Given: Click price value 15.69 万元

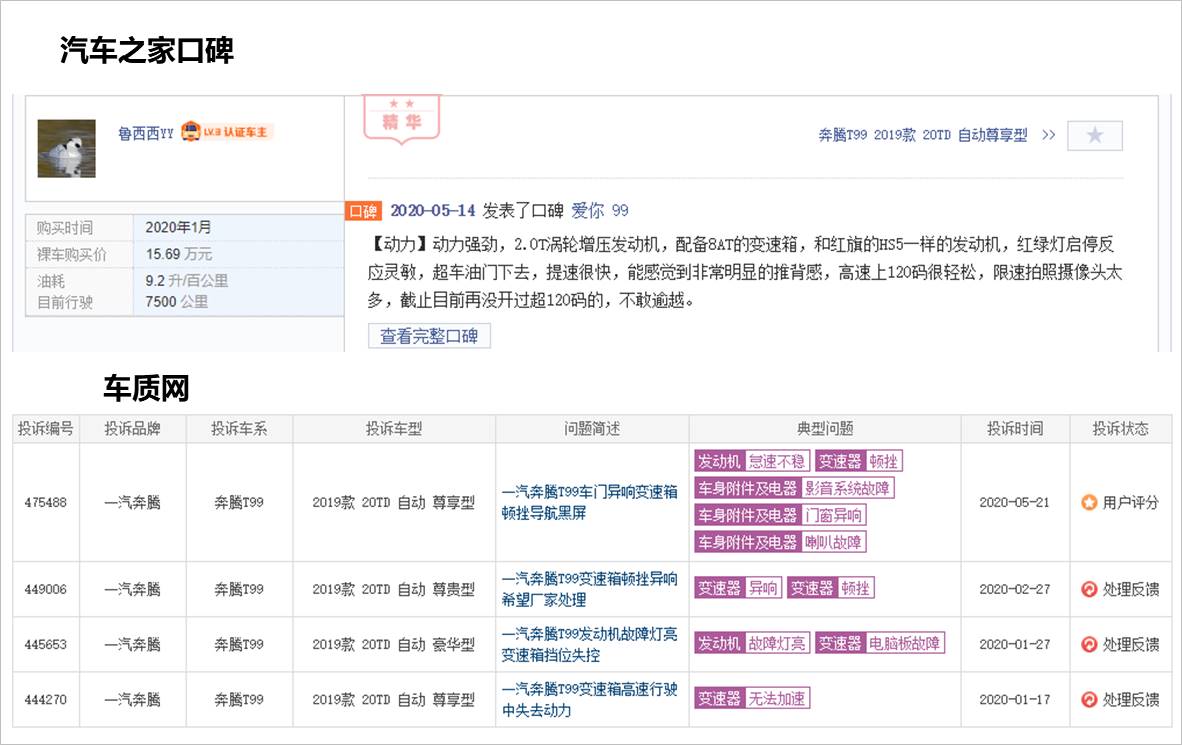Looking at the screenshot, I should (179, 254).
